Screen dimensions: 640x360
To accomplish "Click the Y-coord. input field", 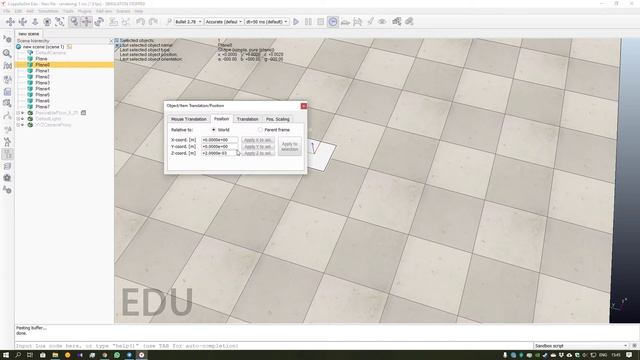I will click(x=219, y=147).
